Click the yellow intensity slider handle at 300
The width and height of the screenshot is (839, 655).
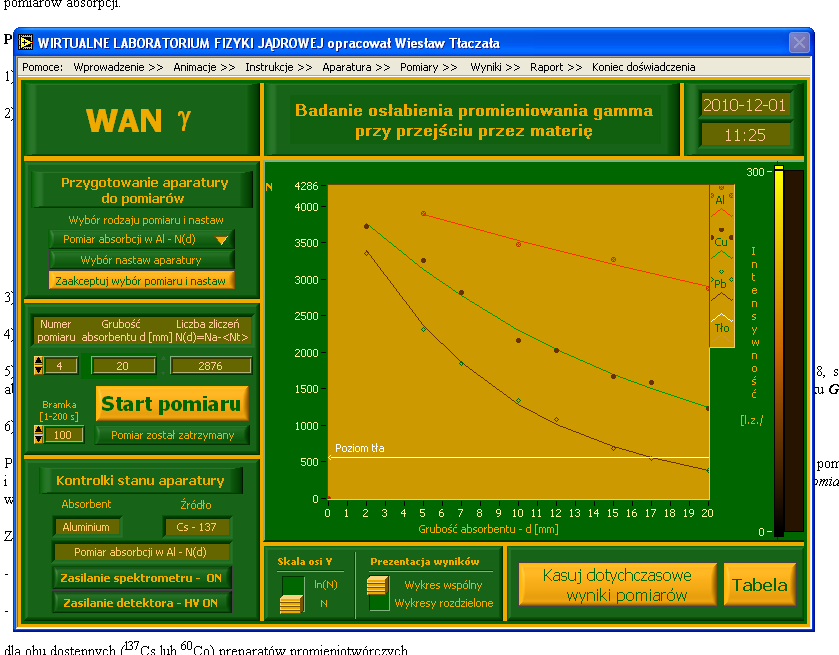click(779, 172)
